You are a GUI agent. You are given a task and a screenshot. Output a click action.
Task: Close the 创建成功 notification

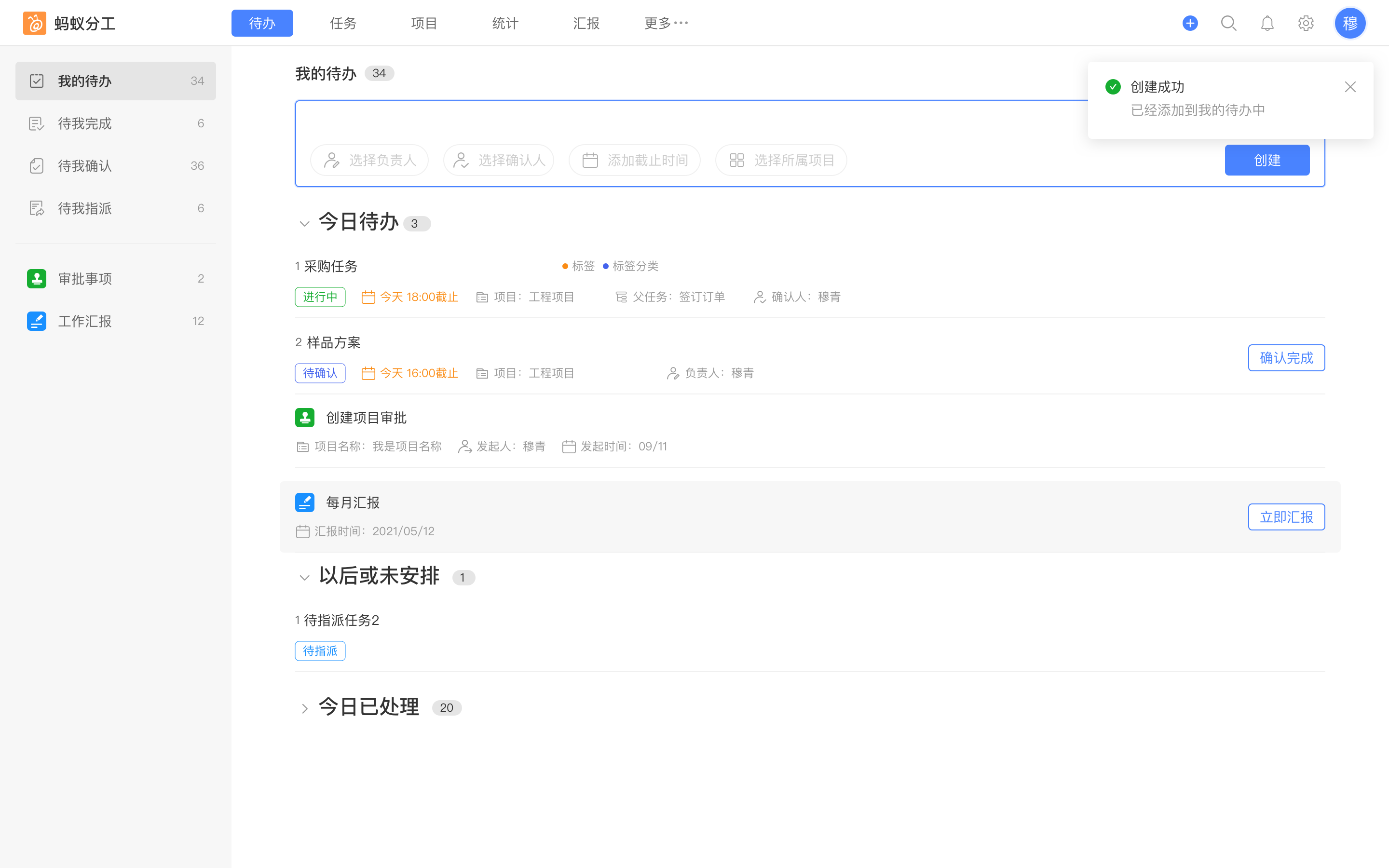click(x=1350, y=87)
